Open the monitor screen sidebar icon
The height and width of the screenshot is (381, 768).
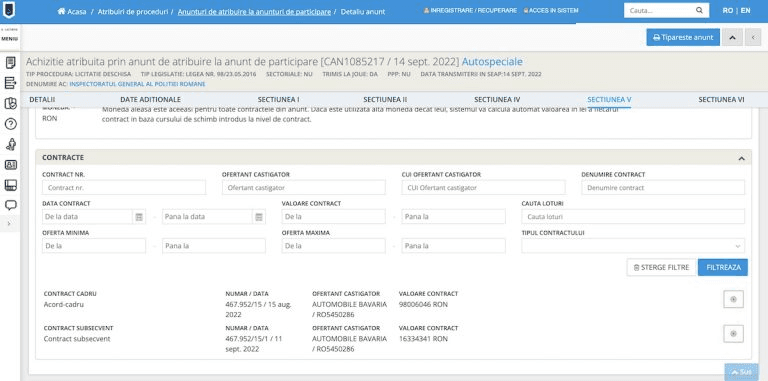tap(10, 185)
